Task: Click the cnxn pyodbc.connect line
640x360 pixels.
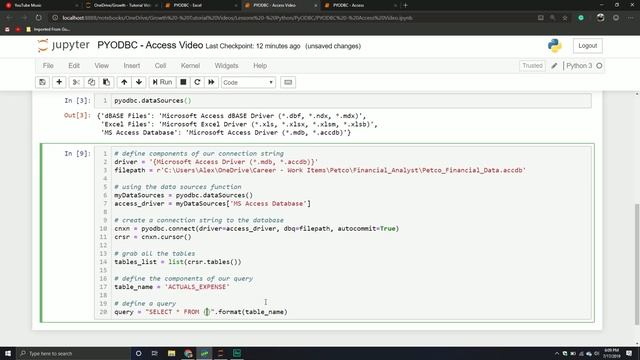Action: pos(256,229)
